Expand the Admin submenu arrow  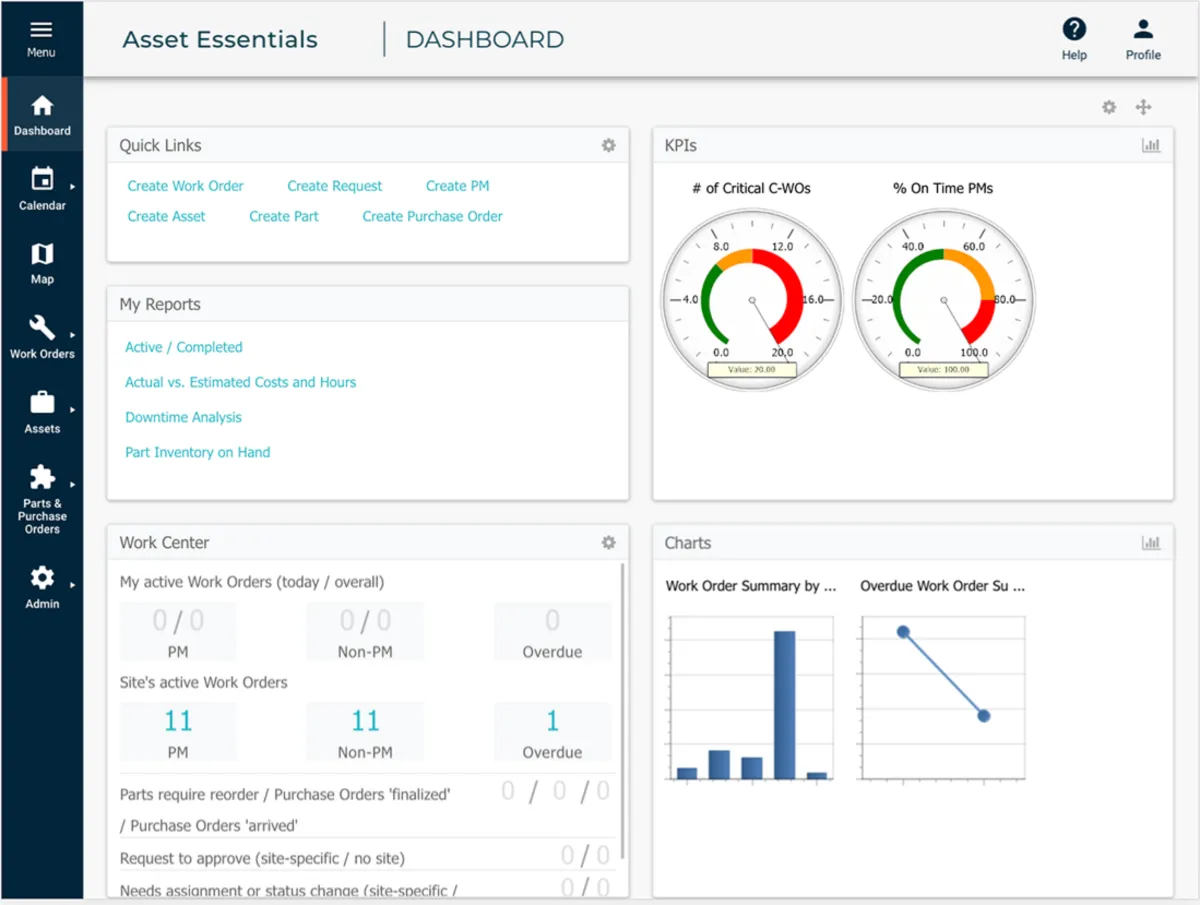point(72,585)
